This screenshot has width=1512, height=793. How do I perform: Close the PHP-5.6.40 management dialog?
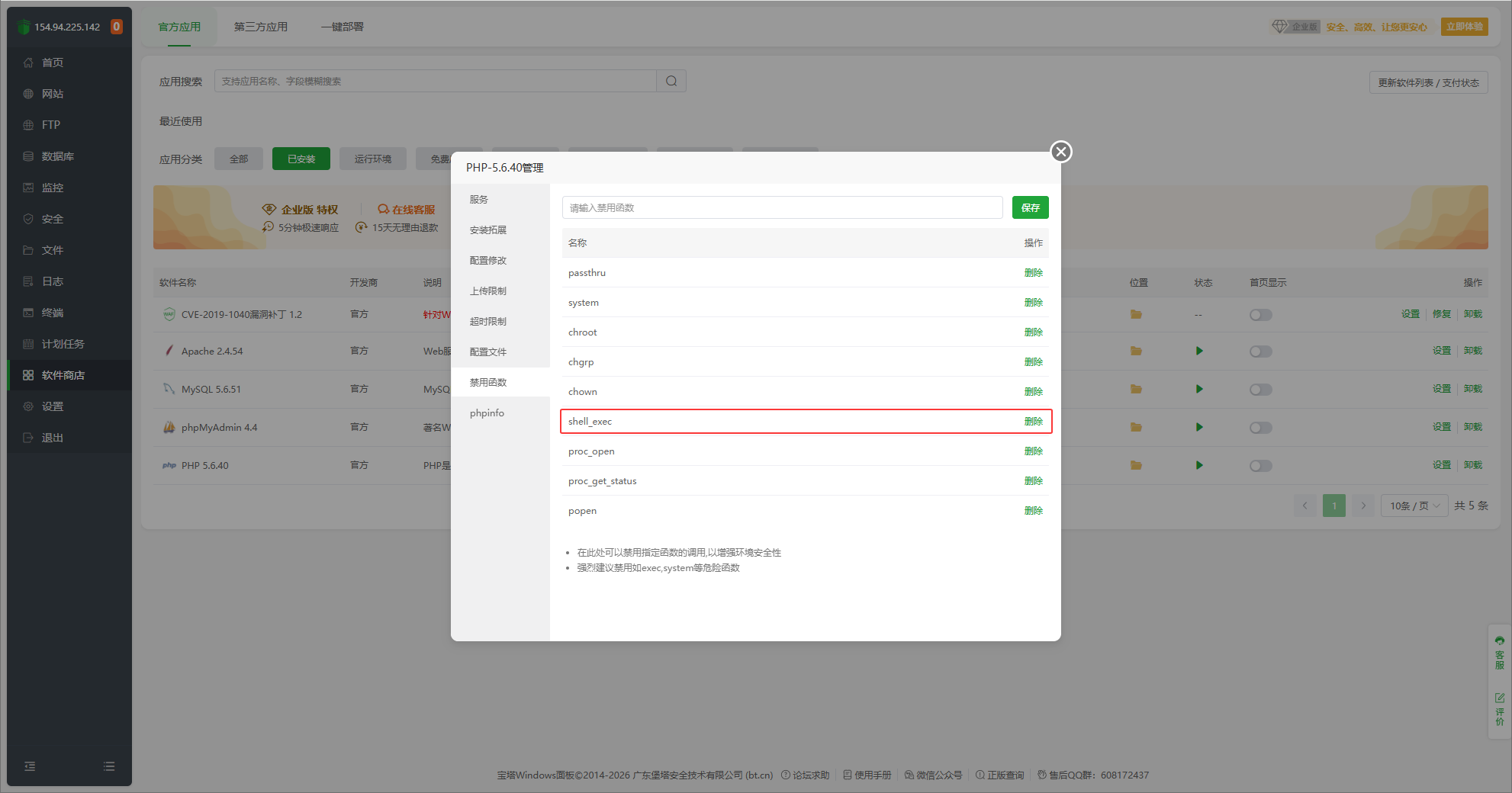(1060, 152)
